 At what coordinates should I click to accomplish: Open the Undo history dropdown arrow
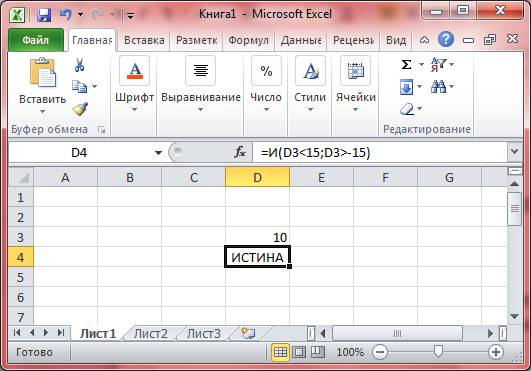(81, 15)
